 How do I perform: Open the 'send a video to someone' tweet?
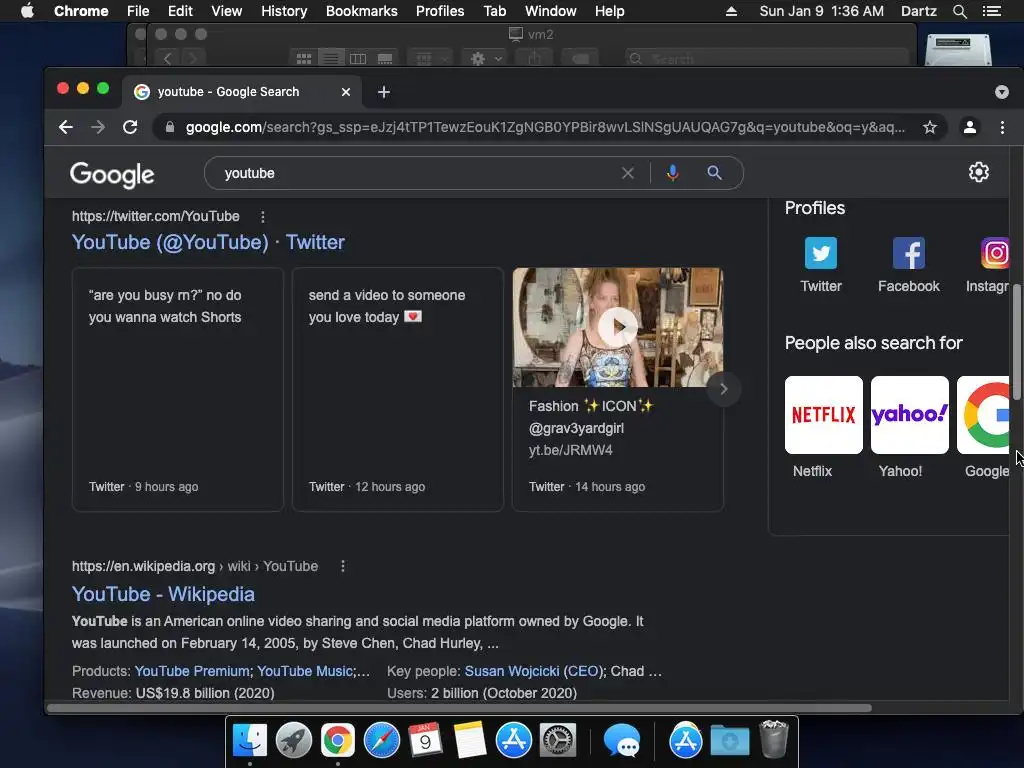point(398,389)
